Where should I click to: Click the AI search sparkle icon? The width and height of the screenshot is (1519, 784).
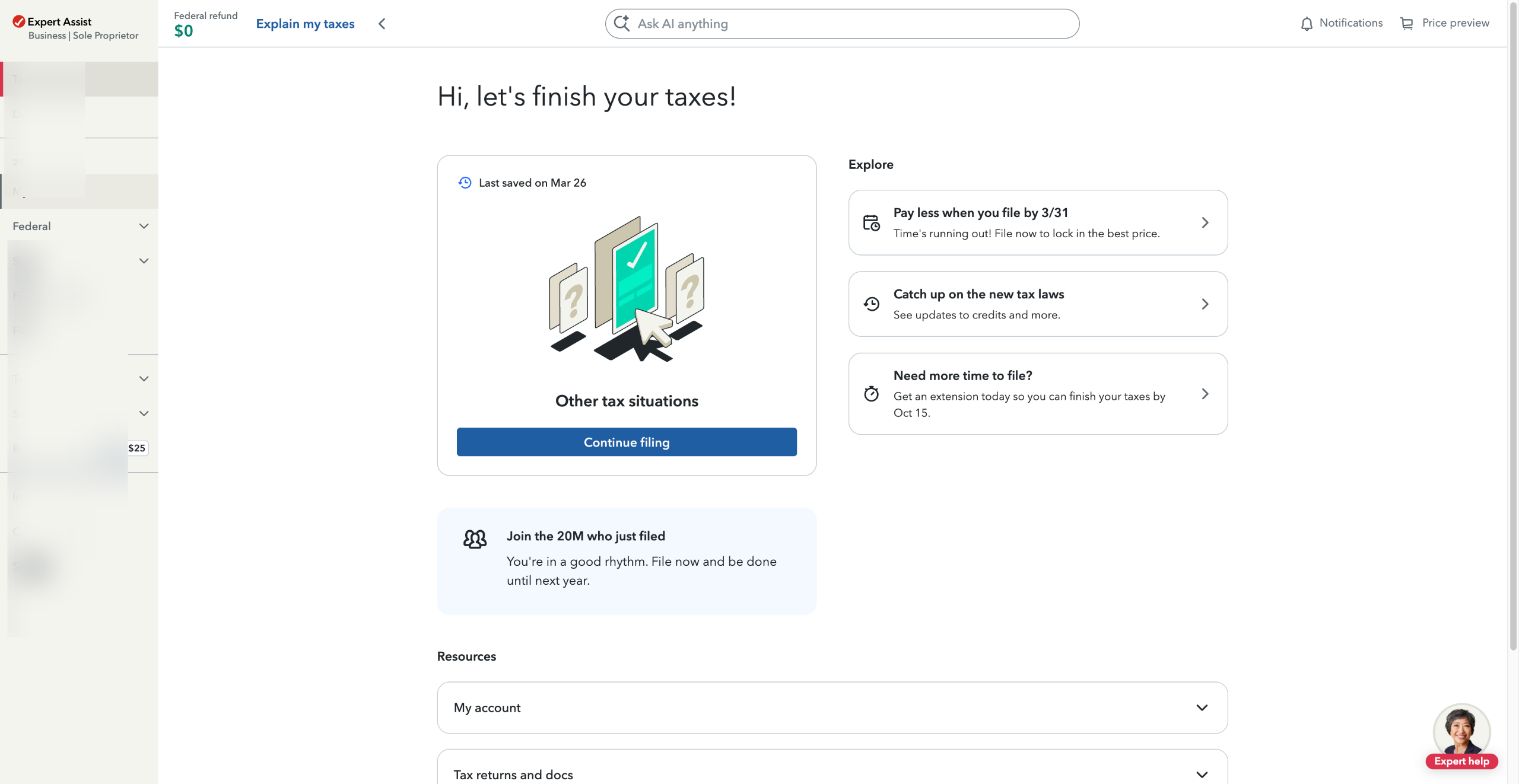pyautogui.click(x=622, y=24)
